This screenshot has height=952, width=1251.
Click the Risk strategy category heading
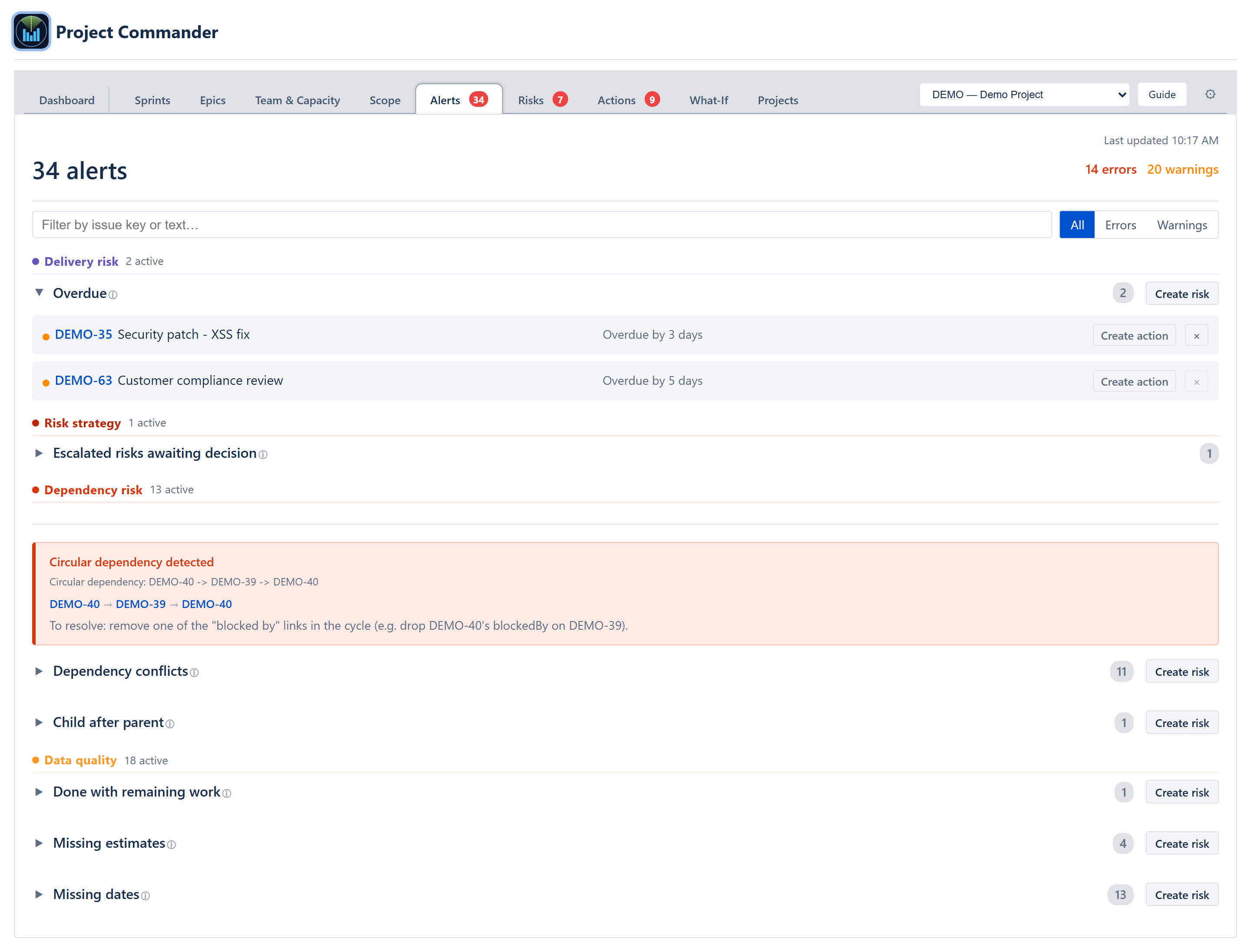click(82, 423)
